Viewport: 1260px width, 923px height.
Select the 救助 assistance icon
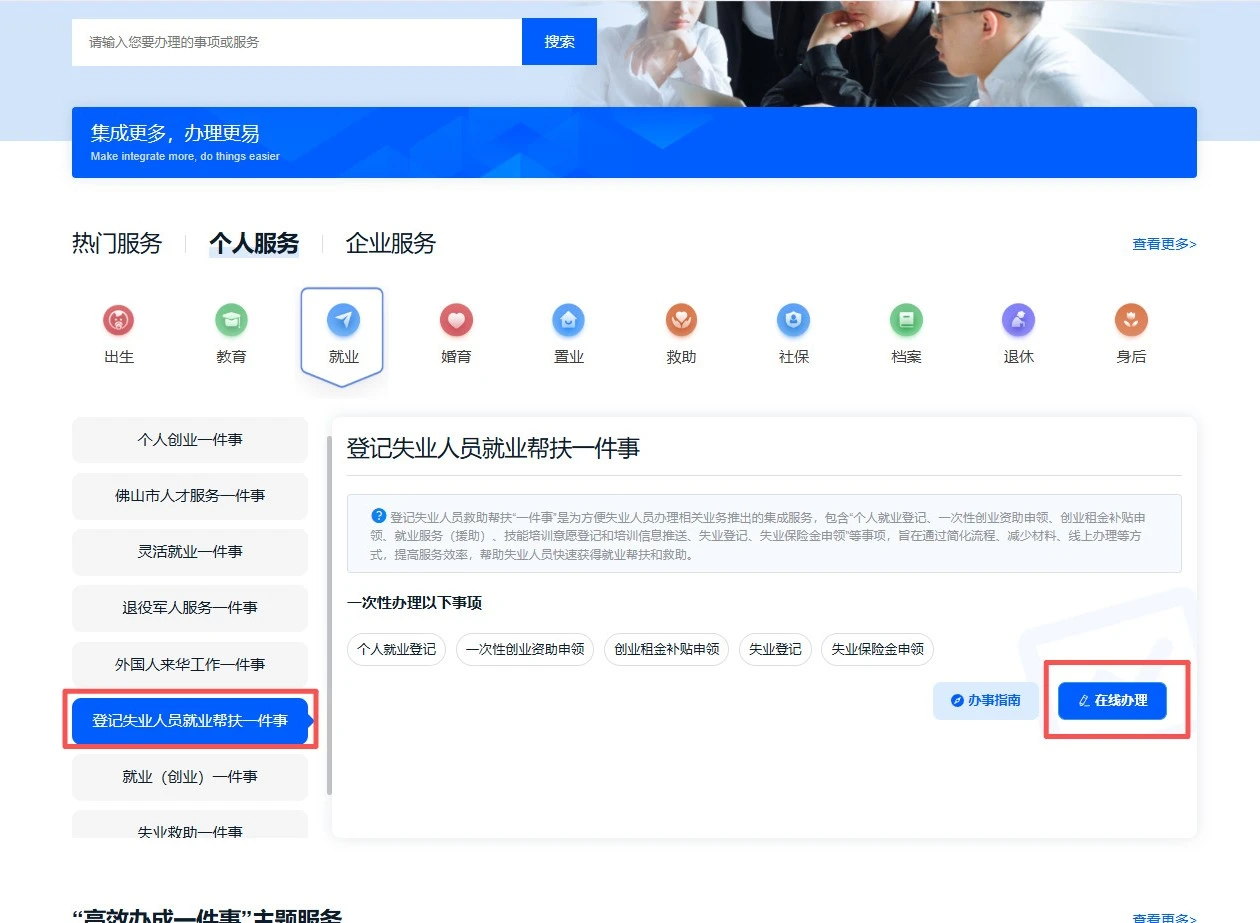click(681, 321)
